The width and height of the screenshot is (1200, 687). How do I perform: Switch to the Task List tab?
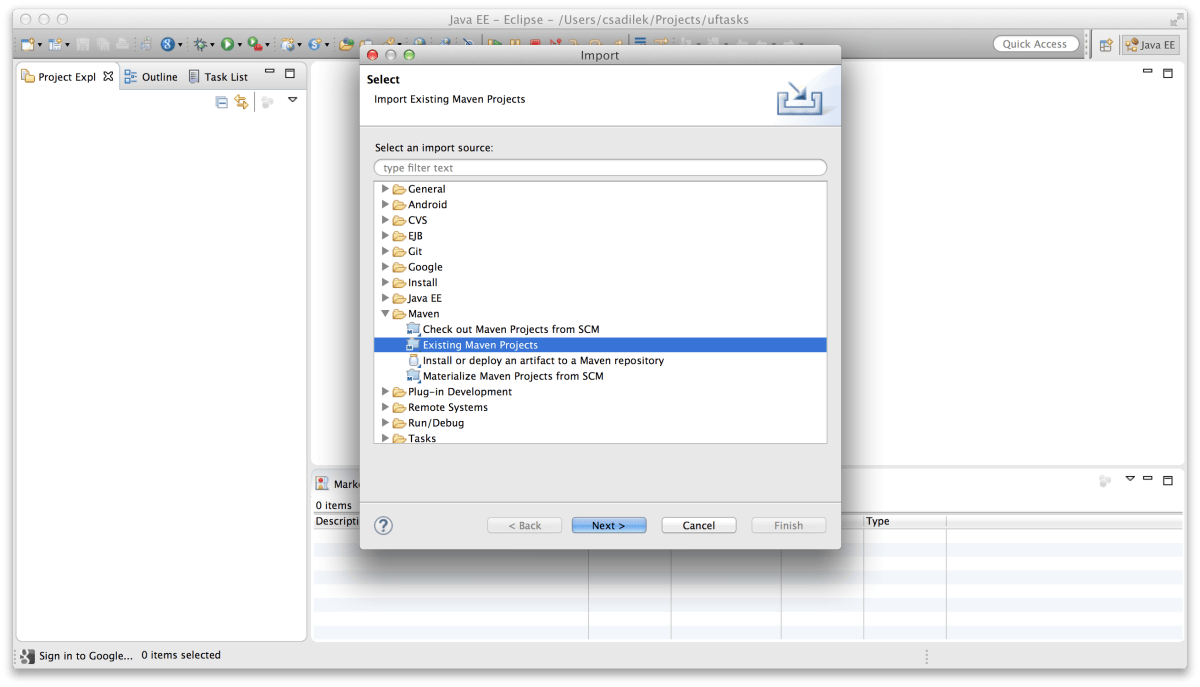(218, 77)
